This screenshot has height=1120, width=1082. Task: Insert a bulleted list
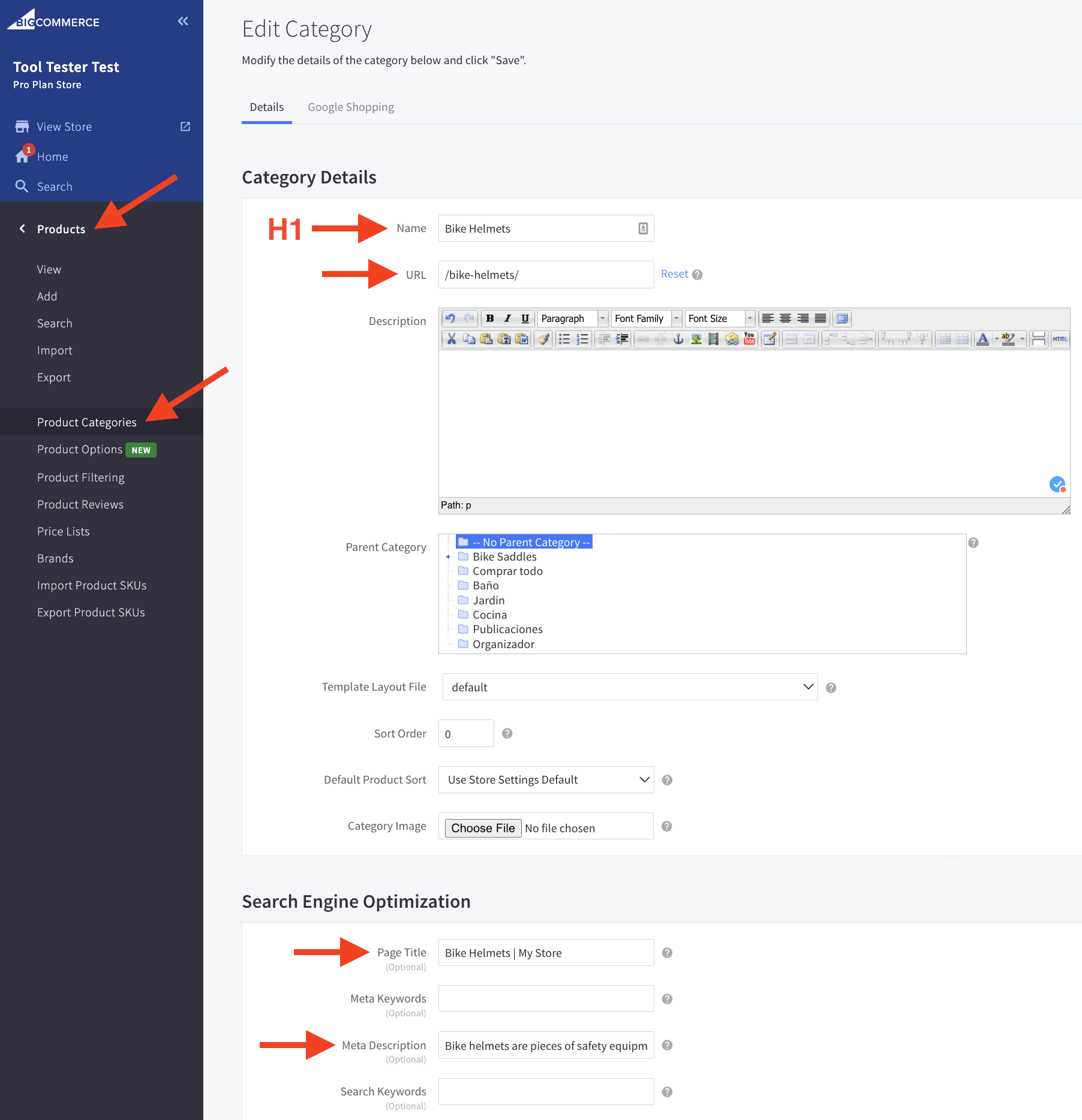point(564,339)
